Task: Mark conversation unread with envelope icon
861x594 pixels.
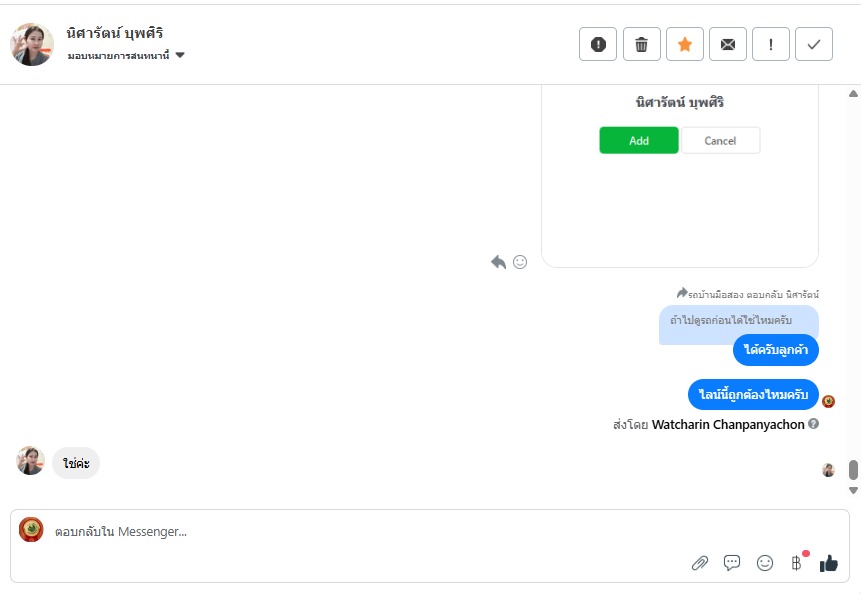Action: click(728, 44)
